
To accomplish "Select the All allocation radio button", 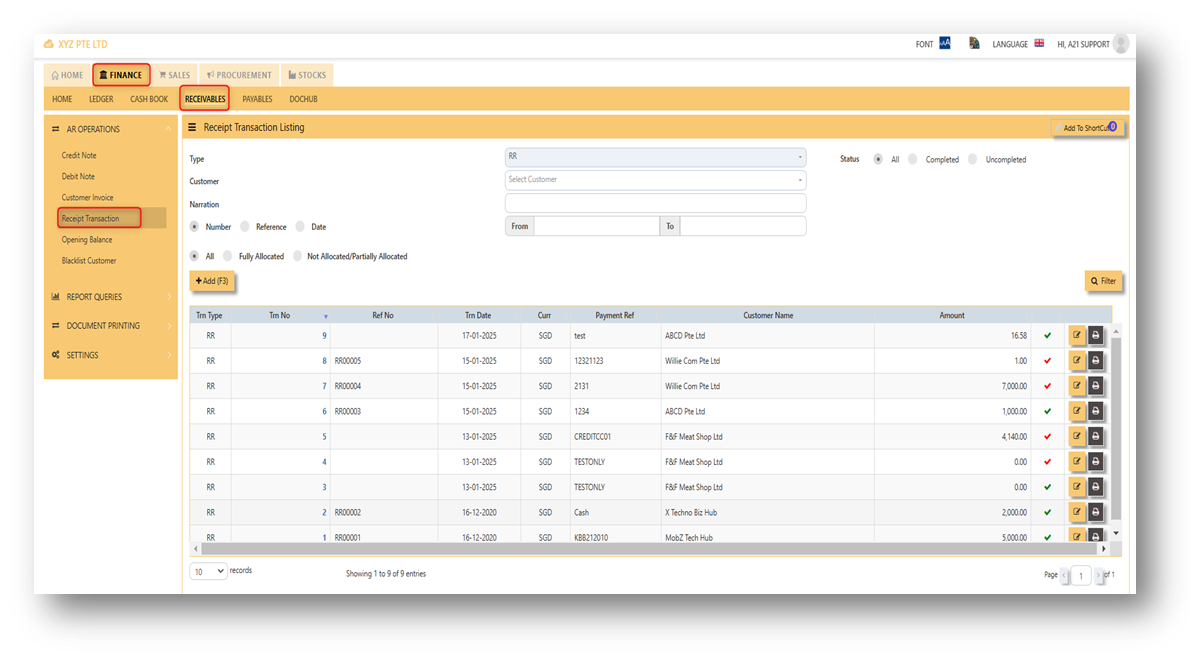I will (x=194, y=256).
